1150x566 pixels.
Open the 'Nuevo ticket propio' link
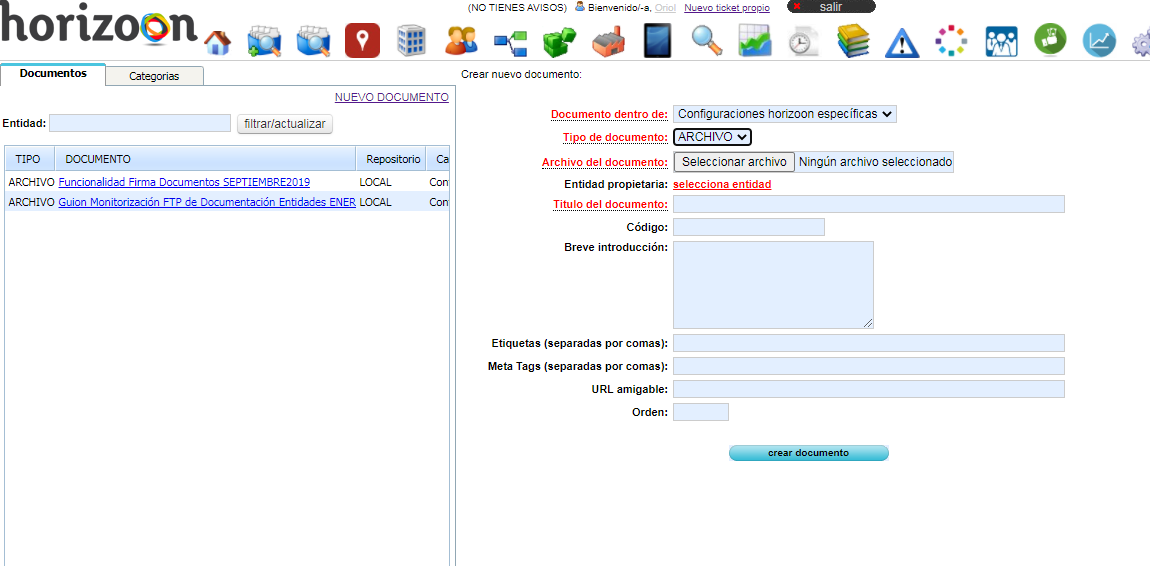(727, 7)
